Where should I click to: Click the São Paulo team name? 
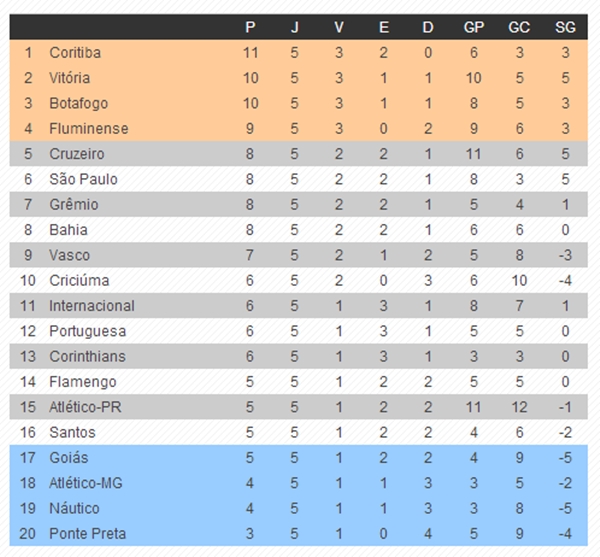pyautogui.click(x=83, y=179)
